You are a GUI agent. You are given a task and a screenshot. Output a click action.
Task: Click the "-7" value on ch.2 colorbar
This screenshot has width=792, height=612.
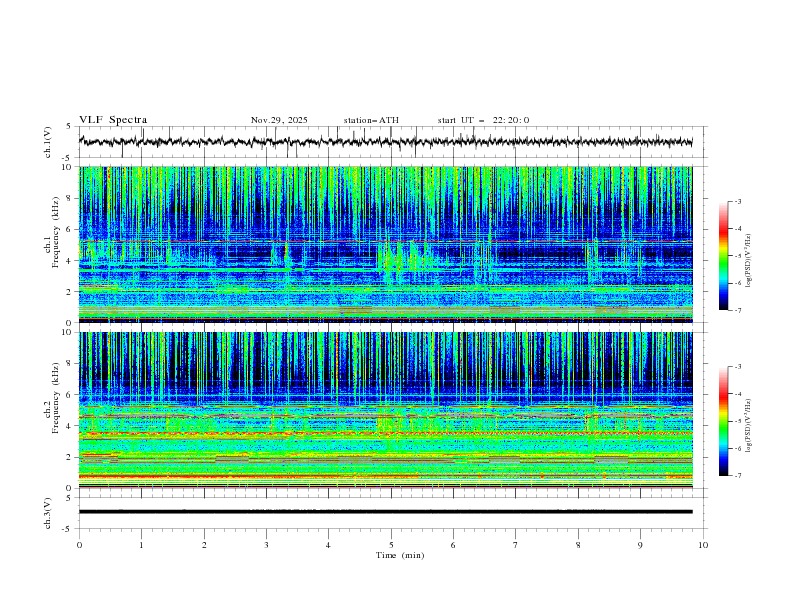point(737,476)
